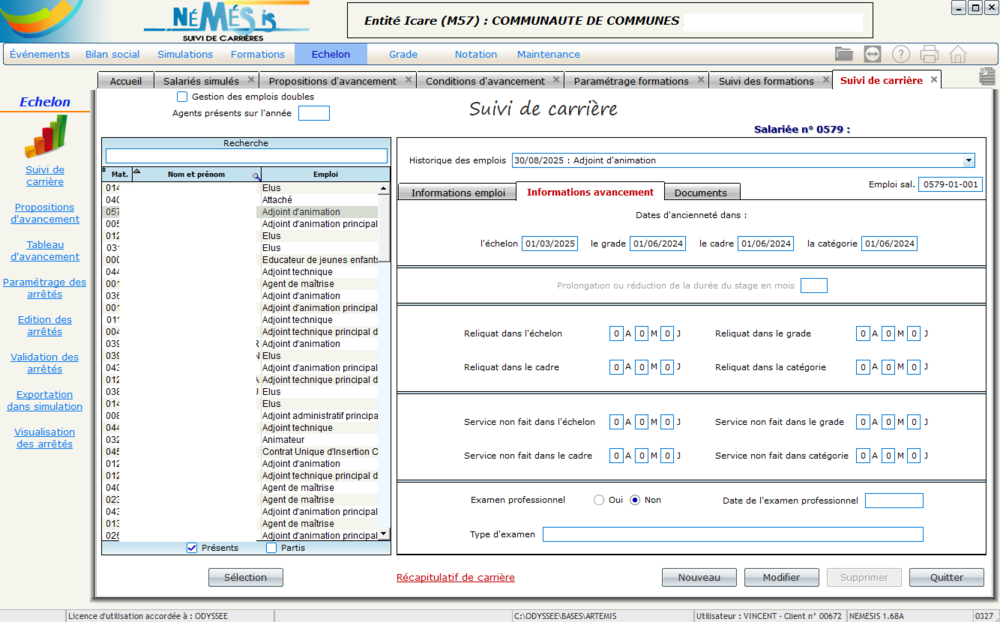
Task: Sort list by the Mat. column header
Action: (119, 174)
